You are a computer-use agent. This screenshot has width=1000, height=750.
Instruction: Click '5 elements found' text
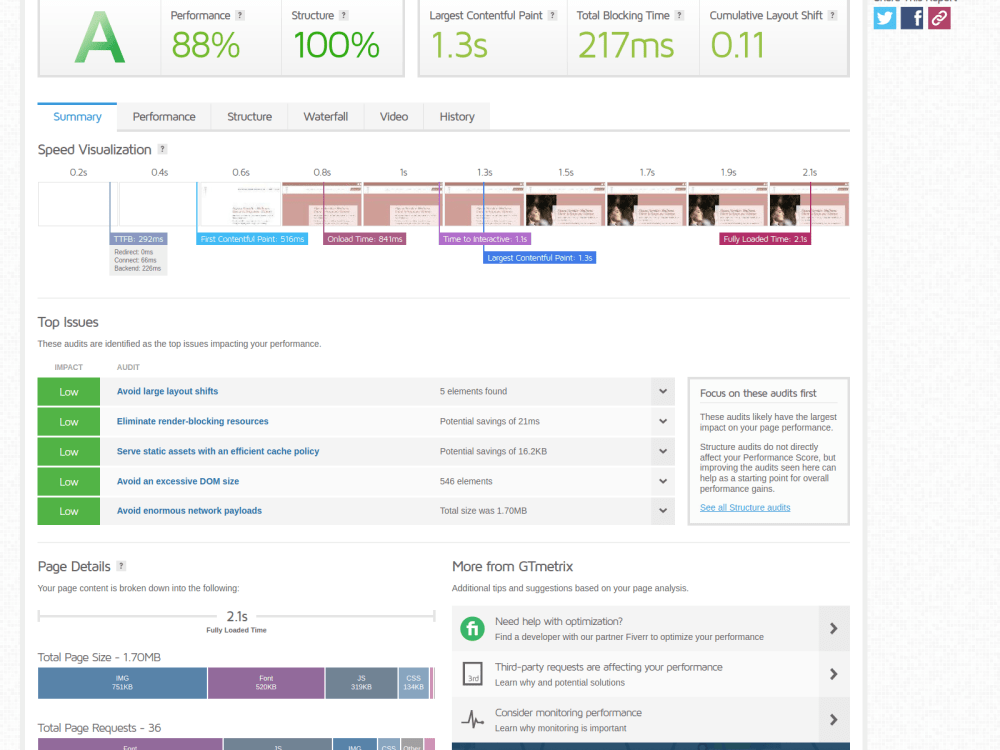click(x=473, y=392)
